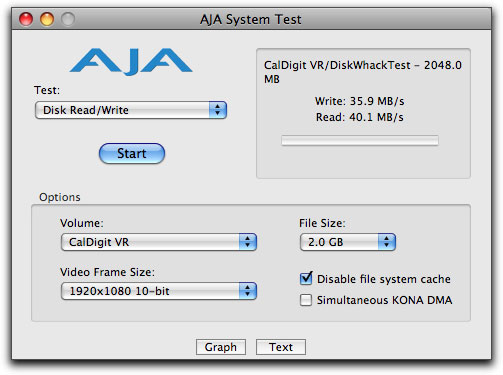Start the disk test
Screen dimensions: 503x375
pyautogui.click(x=132, y=154)
